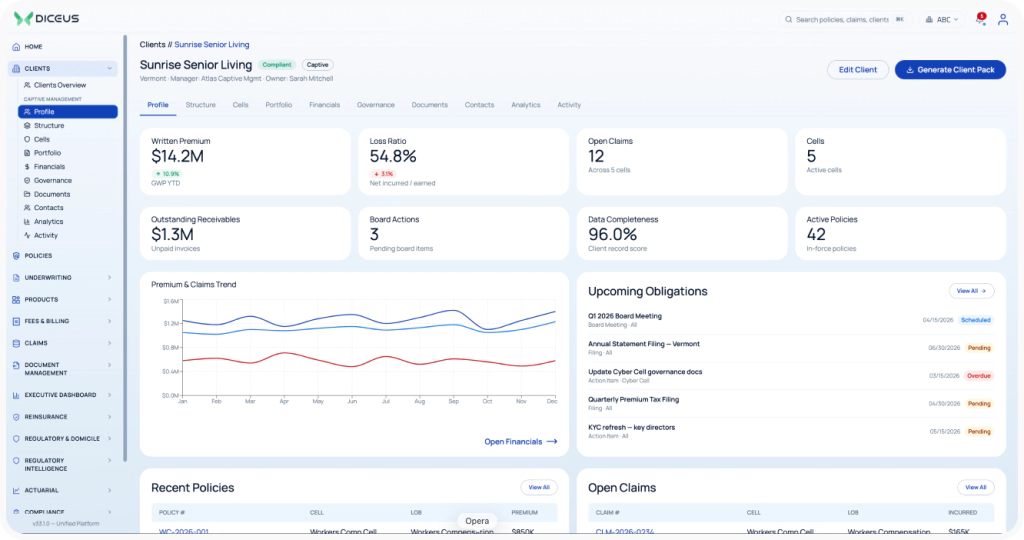The image size is (1024, 540).
Task: Click the Home sidebar icon
Action: tap(16, 47)
